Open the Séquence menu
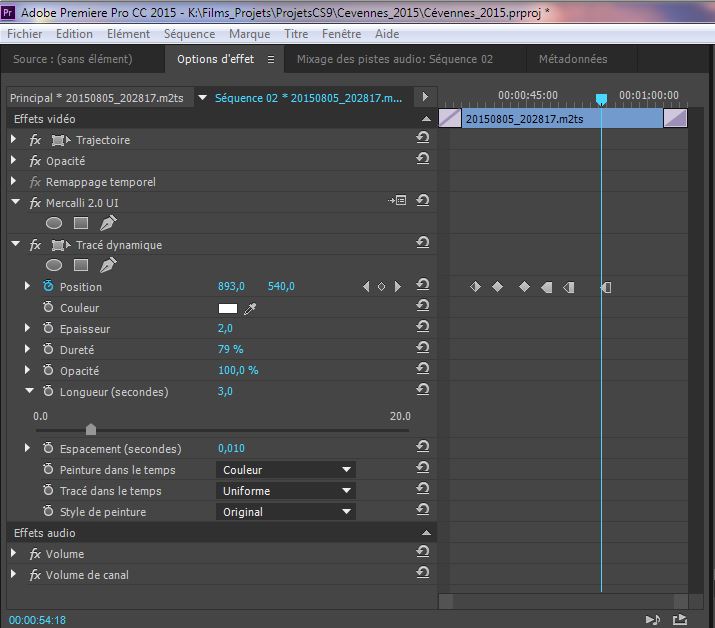Screen dimensions: 715x628 189,34
